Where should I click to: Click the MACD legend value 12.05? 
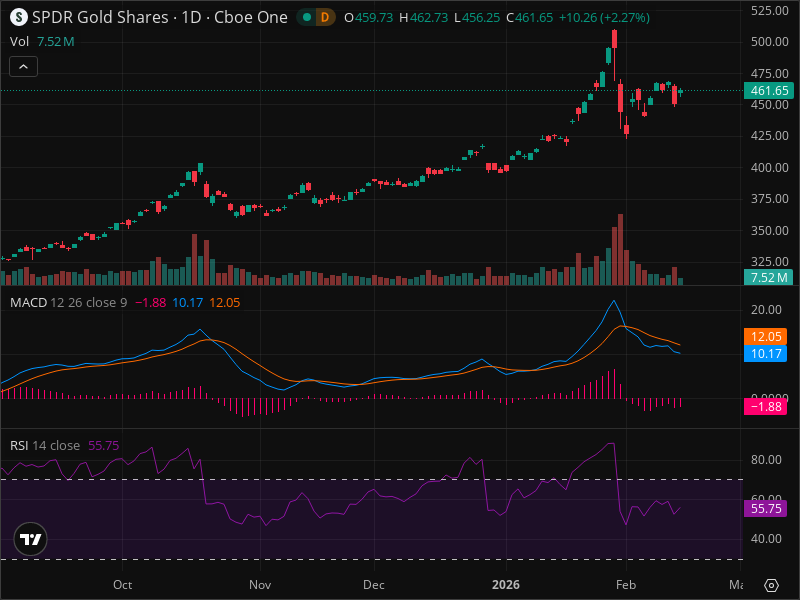coord(224,303)
